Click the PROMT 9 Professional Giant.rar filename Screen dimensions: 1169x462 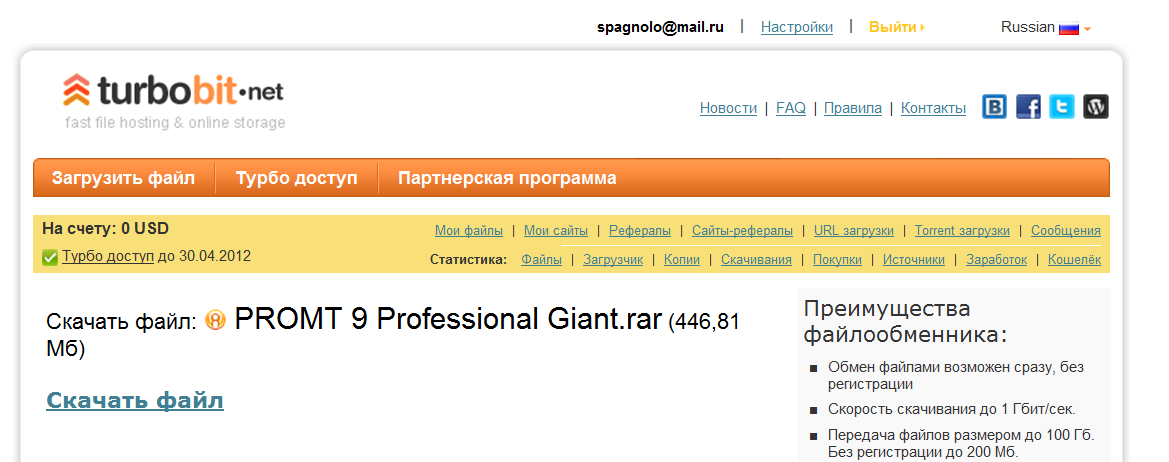pos(448,319)
